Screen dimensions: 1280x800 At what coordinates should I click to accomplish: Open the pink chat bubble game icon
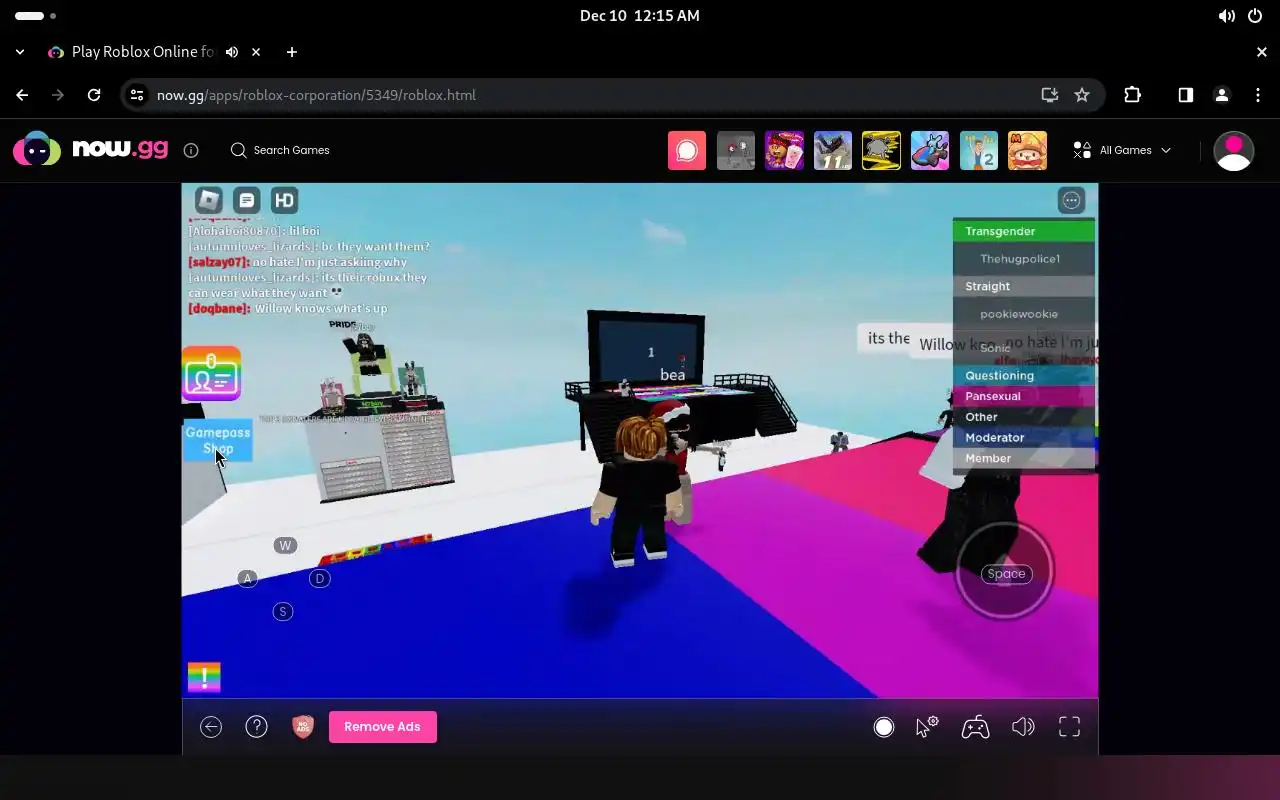point(687,150)
